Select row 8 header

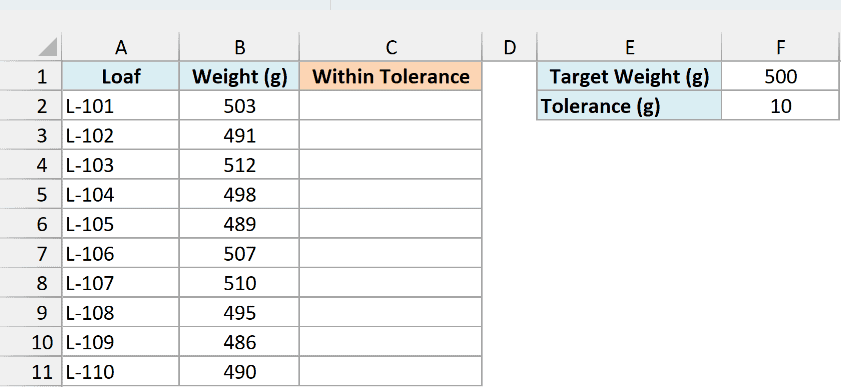click(x=31, y=282)
